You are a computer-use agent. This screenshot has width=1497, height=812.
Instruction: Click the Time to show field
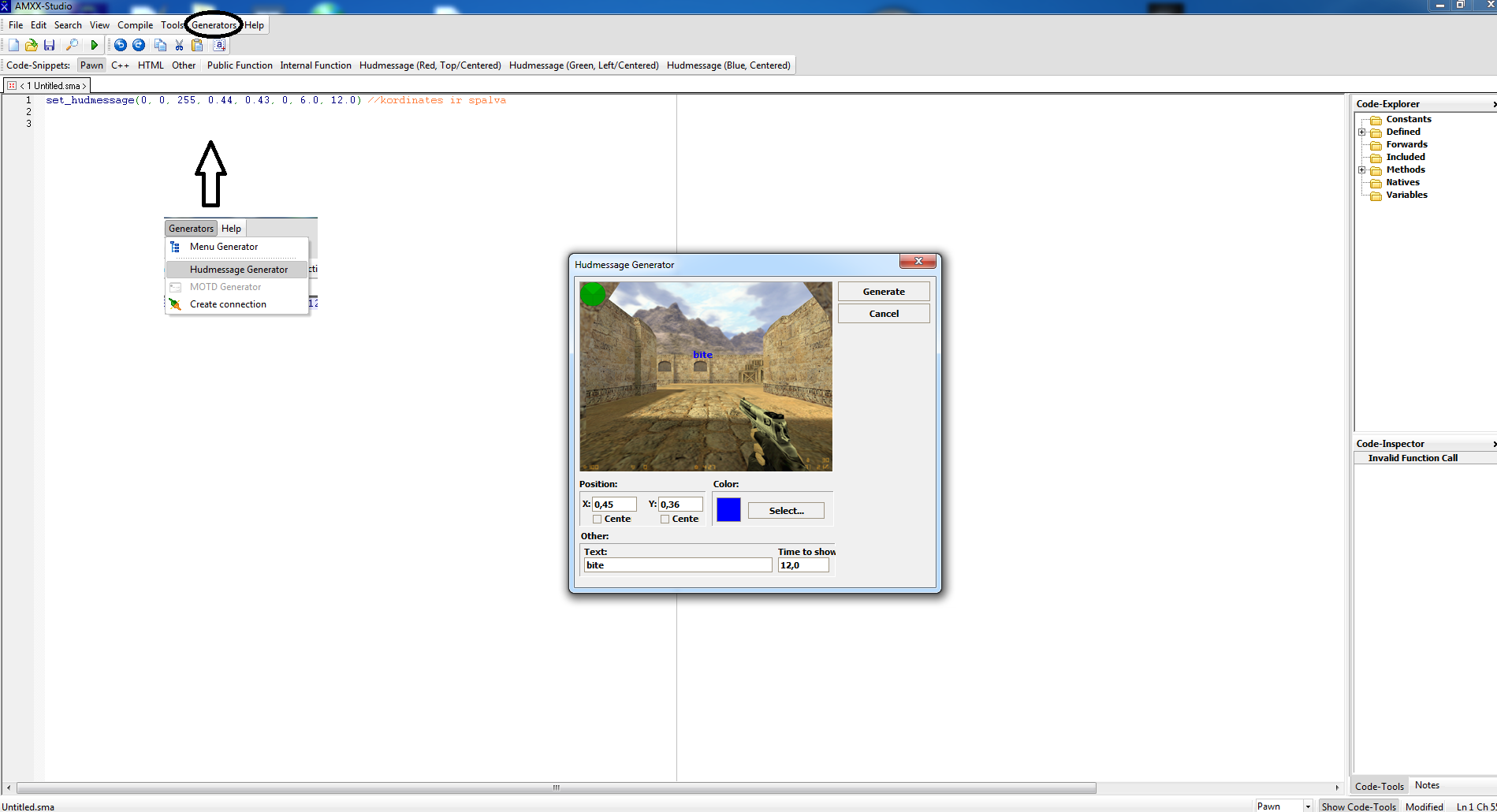[x=803, y=565]
